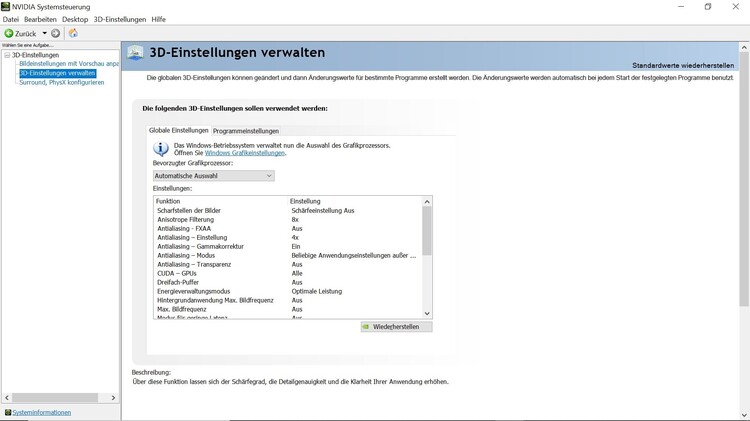Click Schärfeeinstellung Aus value
This screenshot has width=750, height=421.
click(x=323, y=210)
